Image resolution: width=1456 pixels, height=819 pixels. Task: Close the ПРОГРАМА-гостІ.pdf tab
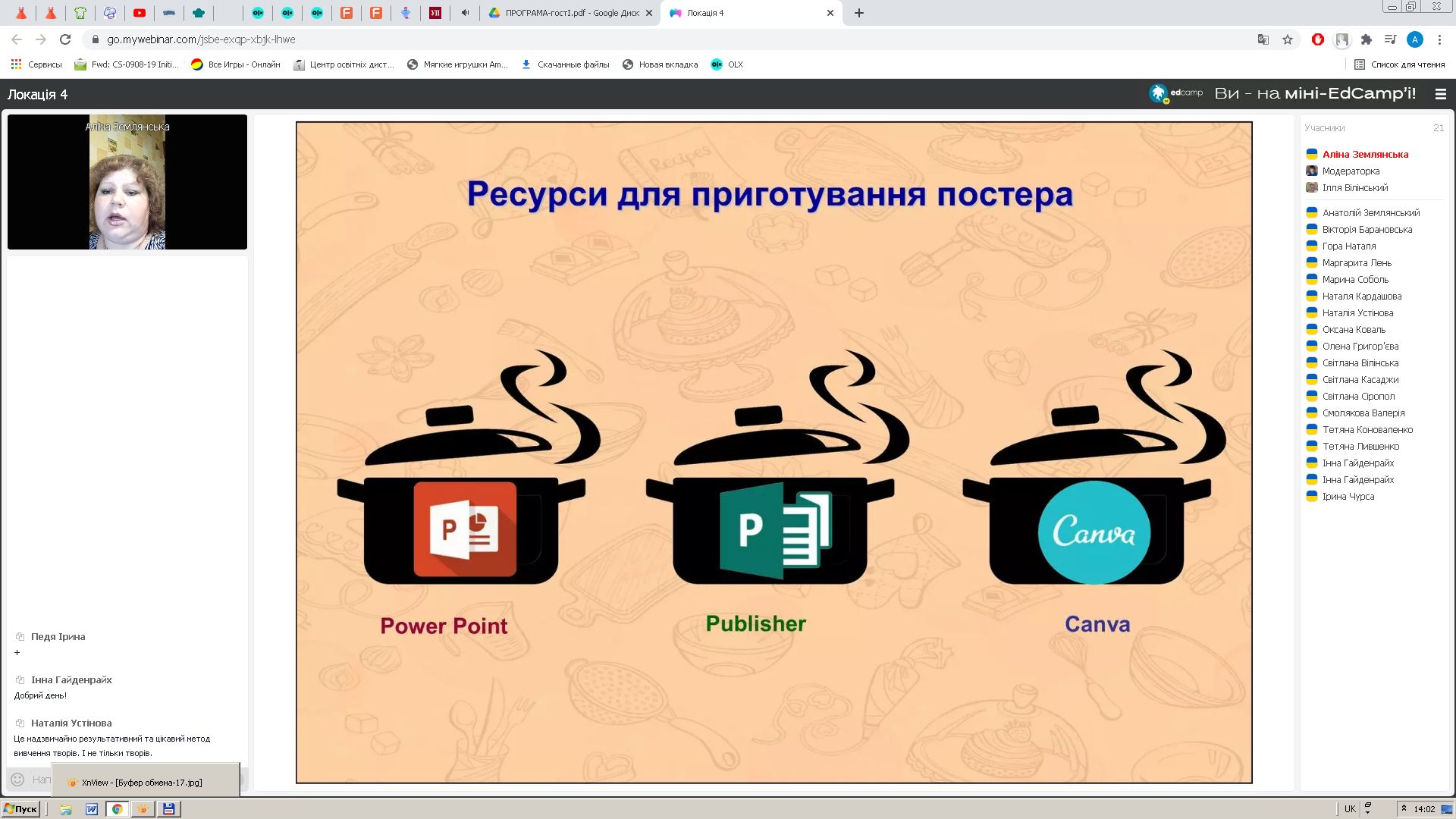coord(649,13)
